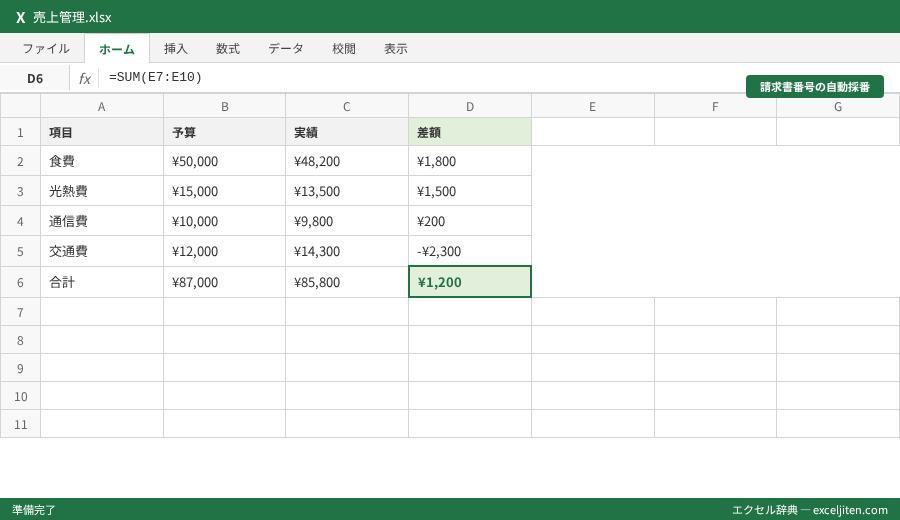This screenshot has height=520, width=900.
Task: Click the ¥1,500 difference cell
Action: tap(470, 191)
